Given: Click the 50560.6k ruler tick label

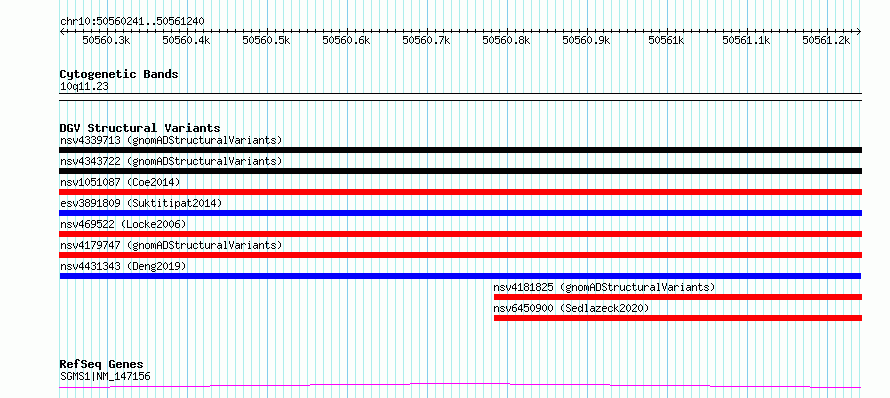Looking at the screenshot, I should click(347, 40).
